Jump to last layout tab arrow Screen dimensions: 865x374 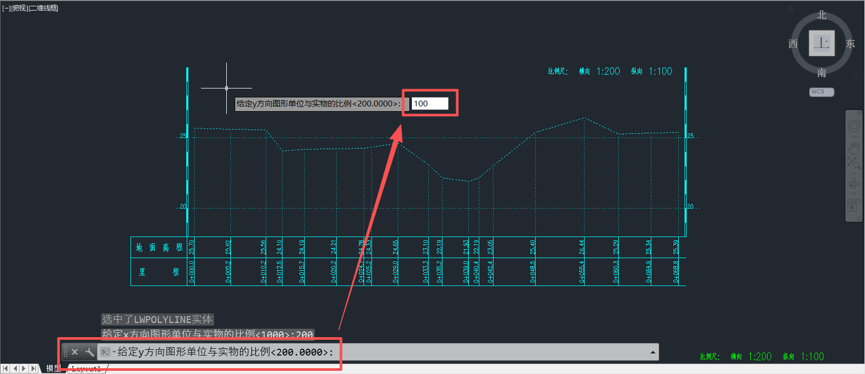[x=33, y=368]
